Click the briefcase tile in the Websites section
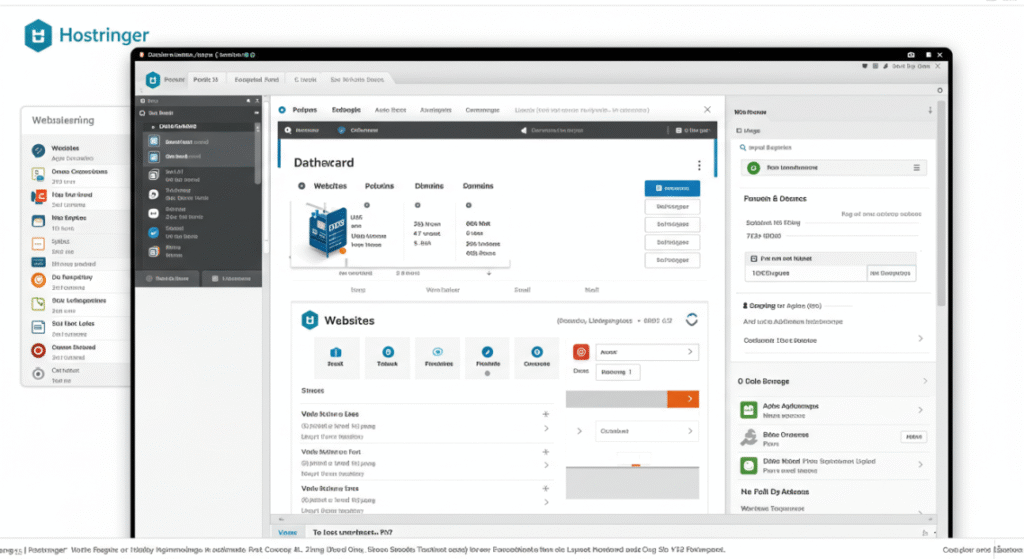The height and width of the screenshot is (559, 1024). pos(336,357)
